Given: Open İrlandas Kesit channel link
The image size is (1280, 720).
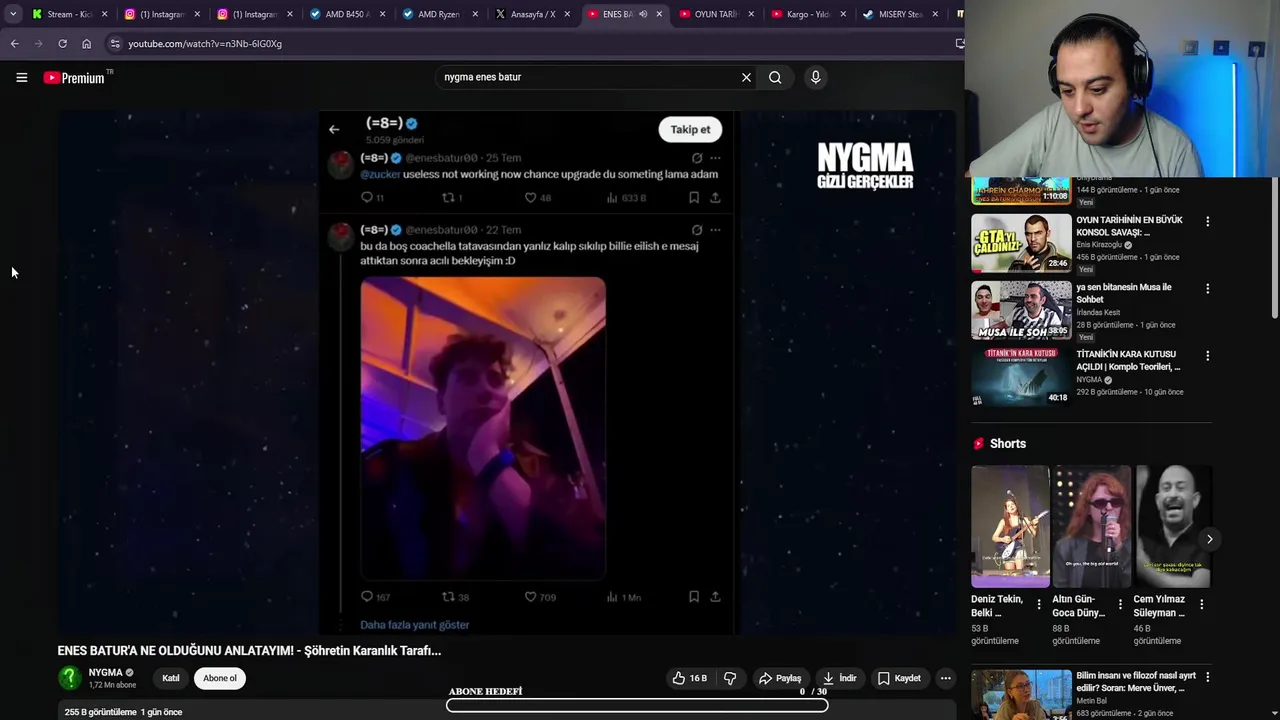Looking at the screenshot, I should coord(1098,312).
